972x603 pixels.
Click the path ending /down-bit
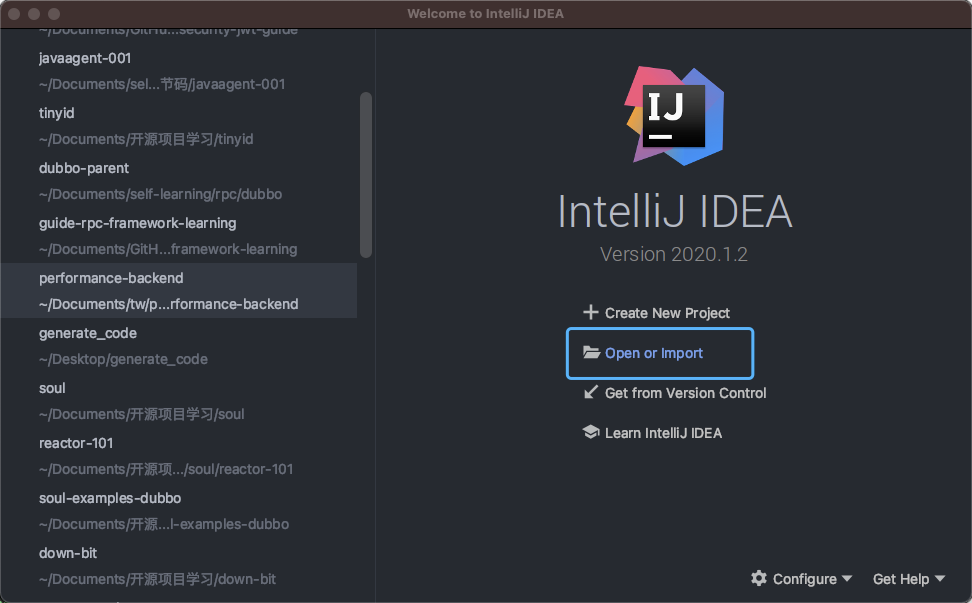pos(157,579)
